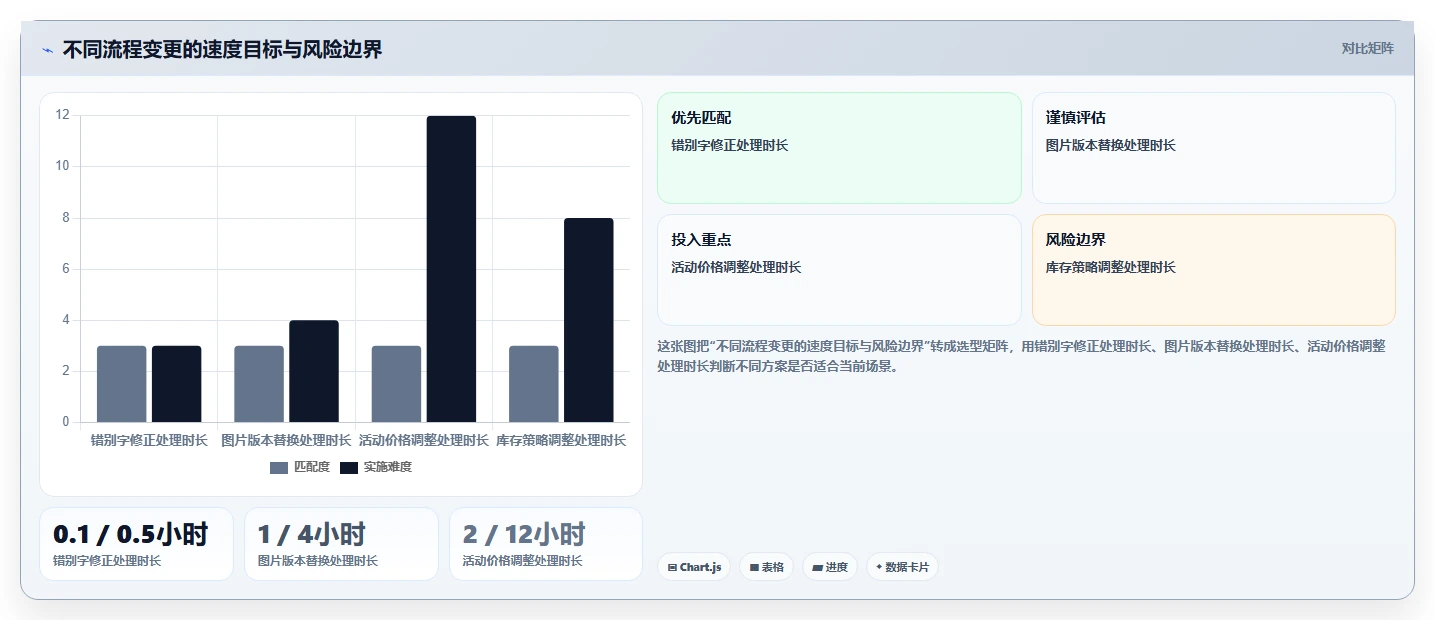Screen dimensions: 1435x620
Task: Click the 0.1 / 0.5小时 stat card
Action: coord(136,544)
